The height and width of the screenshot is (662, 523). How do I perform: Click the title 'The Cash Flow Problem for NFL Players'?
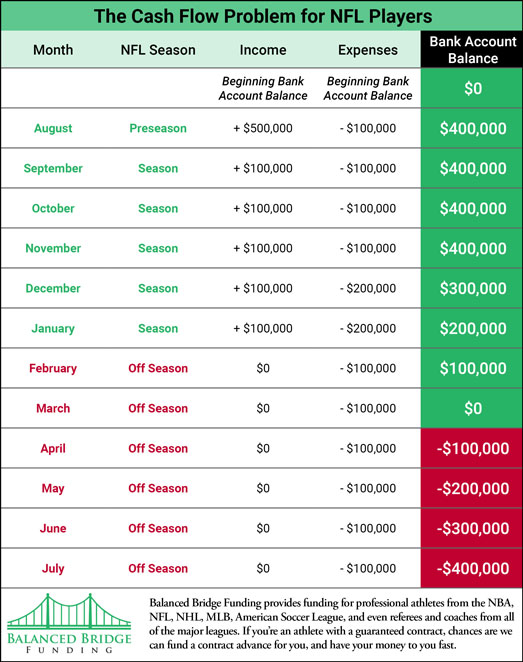pyautogui.click(x=263, y=16)
